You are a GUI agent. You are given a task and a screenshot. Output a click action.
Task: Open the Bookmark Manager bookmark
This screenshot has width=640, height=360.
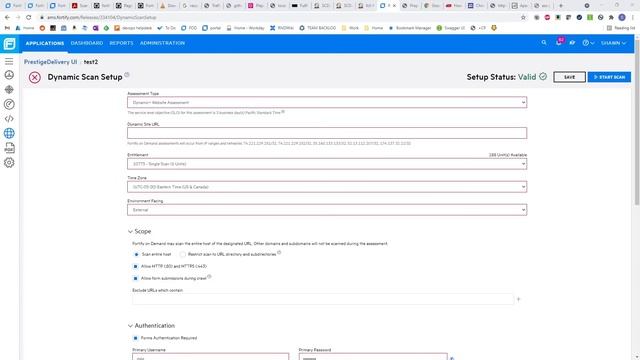pyautogui.click(x=409, y=28)
